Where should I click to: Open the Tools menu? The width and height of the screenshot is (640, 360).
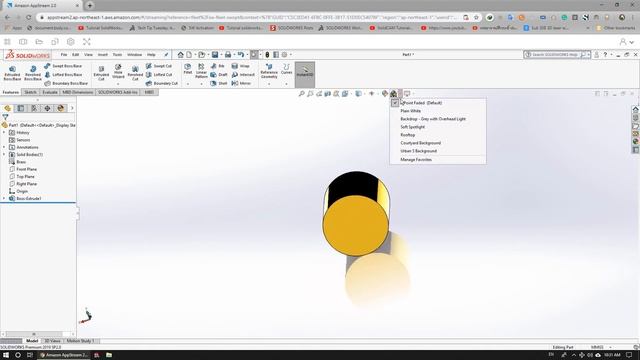tap(117, 55)
